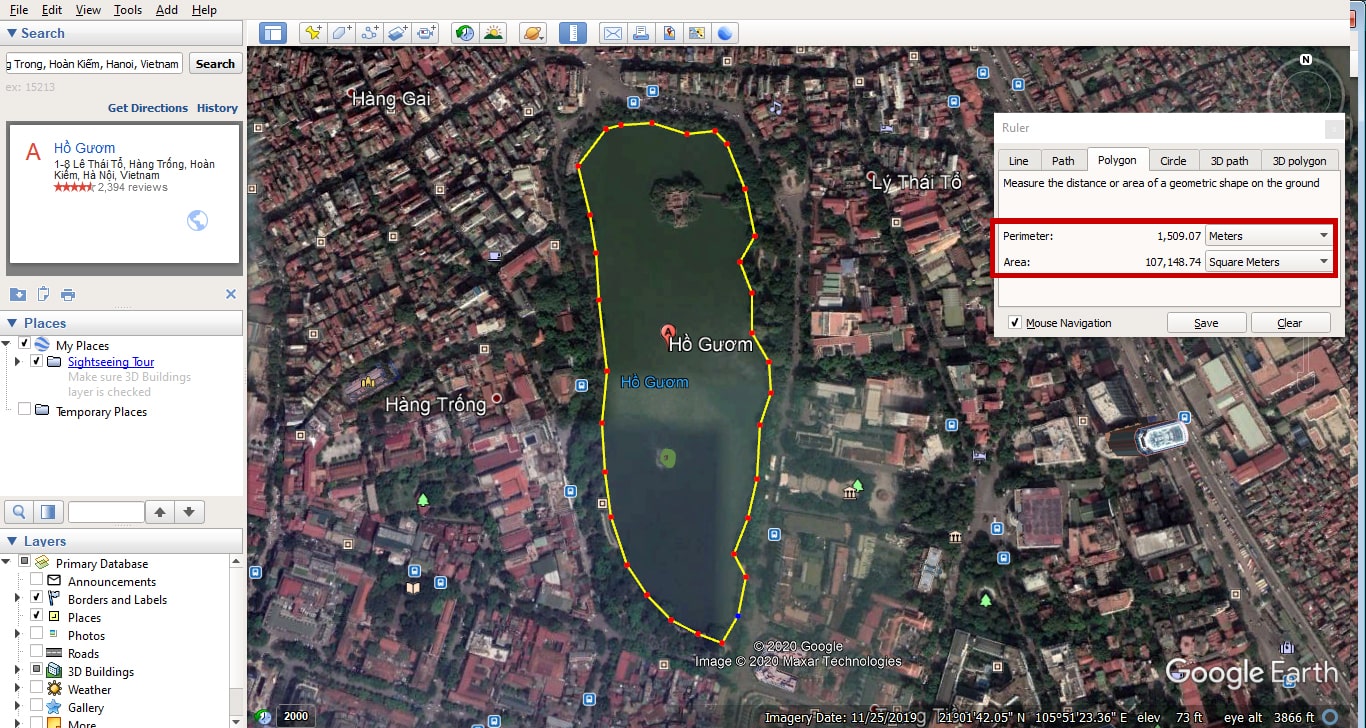The height and width of the screenshot is (728, 1366).
Task: Enable the Announcements layer checkbox
Action: pyautogui.click(x=37, y=579)
